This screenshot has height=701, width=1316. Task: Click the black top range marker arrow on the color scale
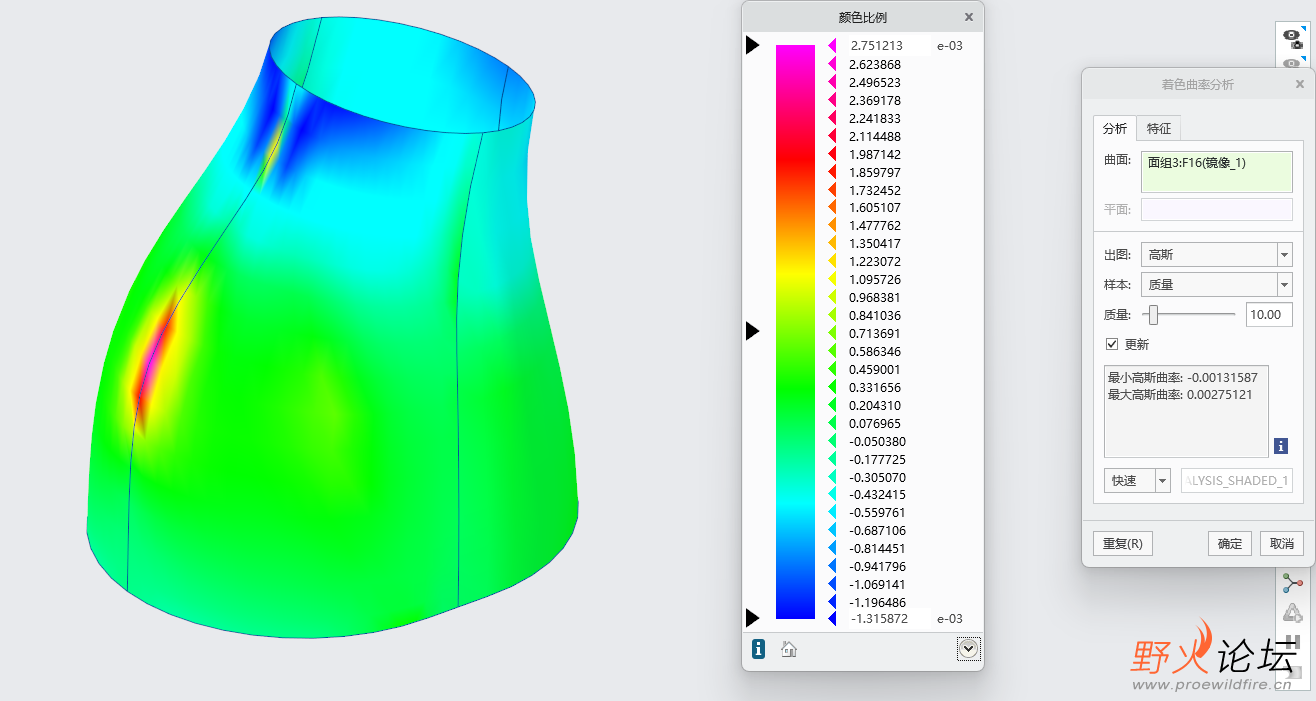(x=753, y=45)
